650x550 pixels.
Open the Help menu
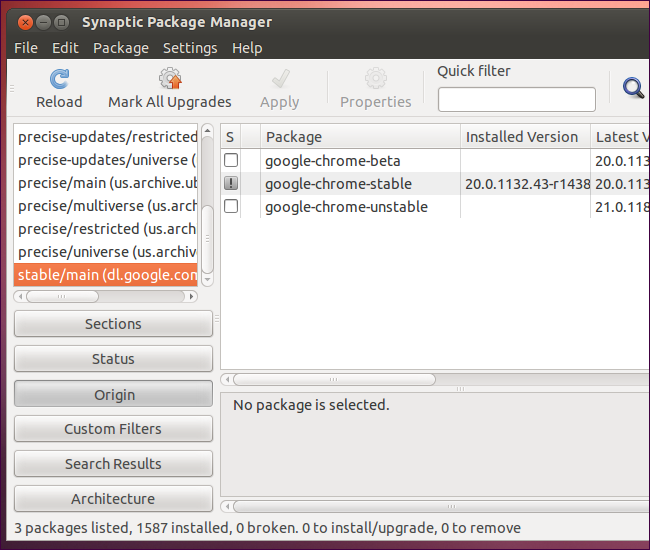(x=247, y=48)
